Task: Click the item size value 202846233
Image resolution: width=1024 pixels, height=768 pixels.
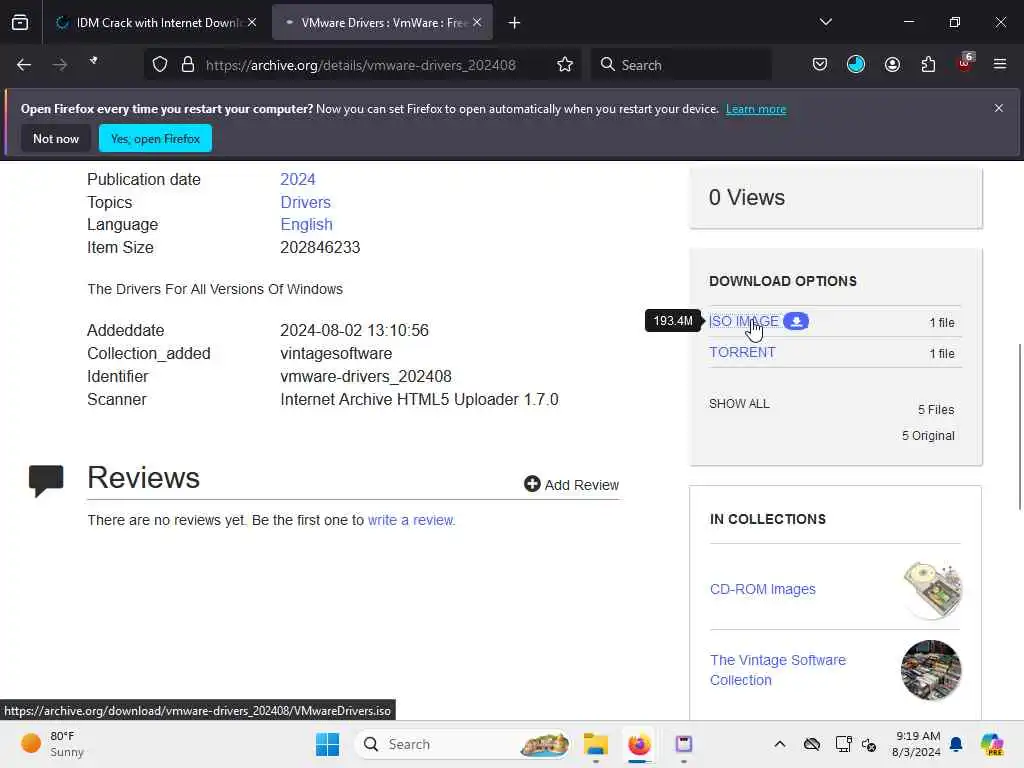Action: 320,248
